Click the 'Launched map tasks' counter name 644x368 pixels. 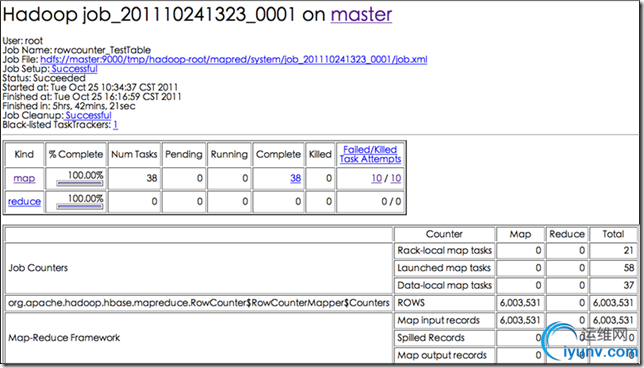[x=444, y=268]
